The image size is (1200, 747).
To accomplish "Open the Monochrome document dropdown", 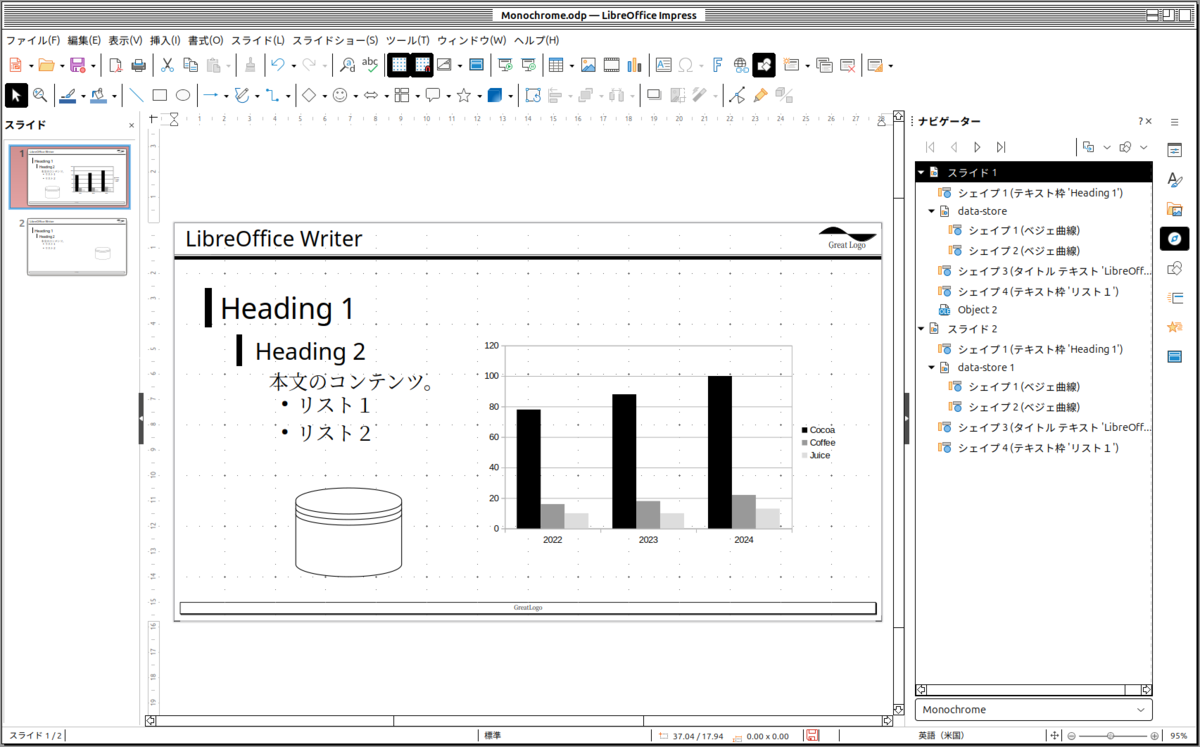I will click(x=1033, y=710).
